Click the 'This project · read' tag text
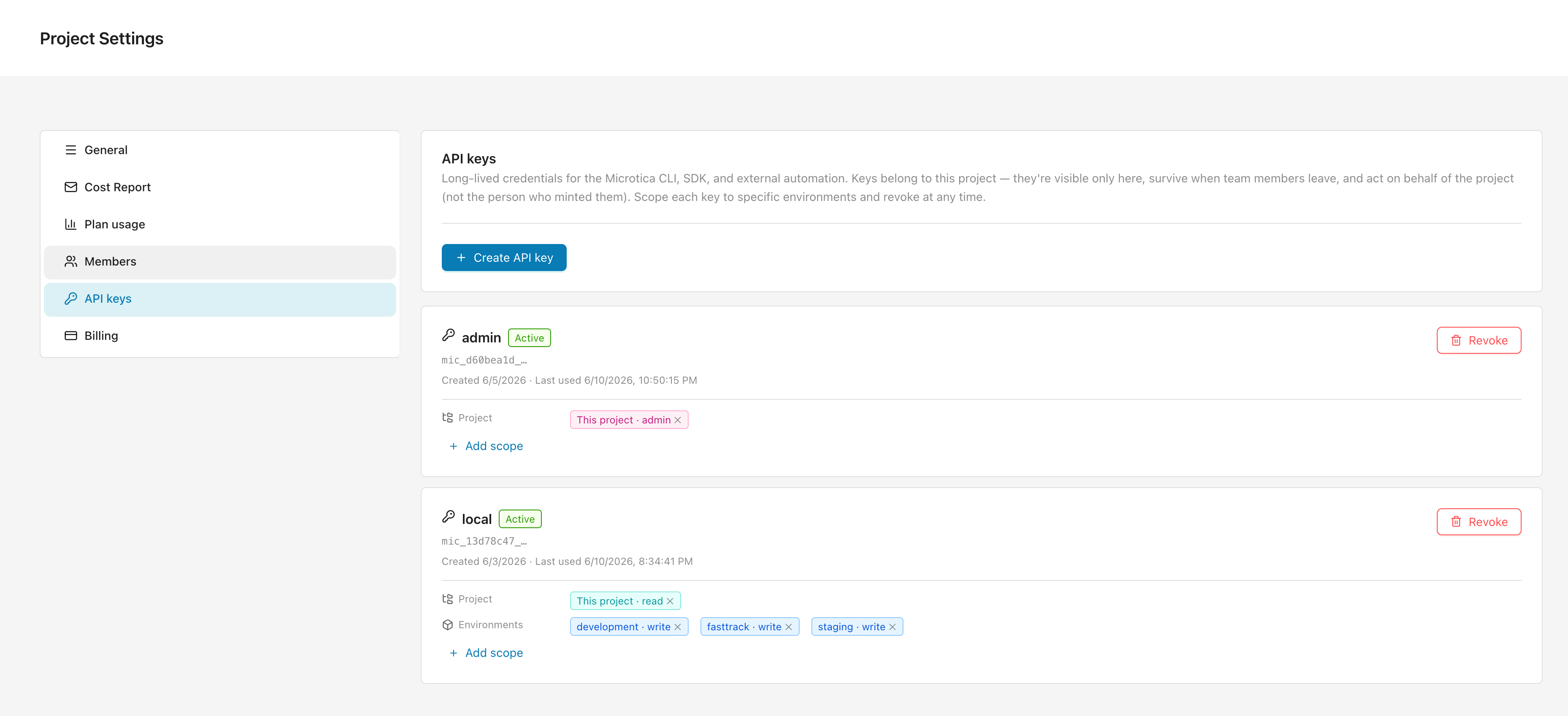The image size is (1568, 716). point(620,602)
